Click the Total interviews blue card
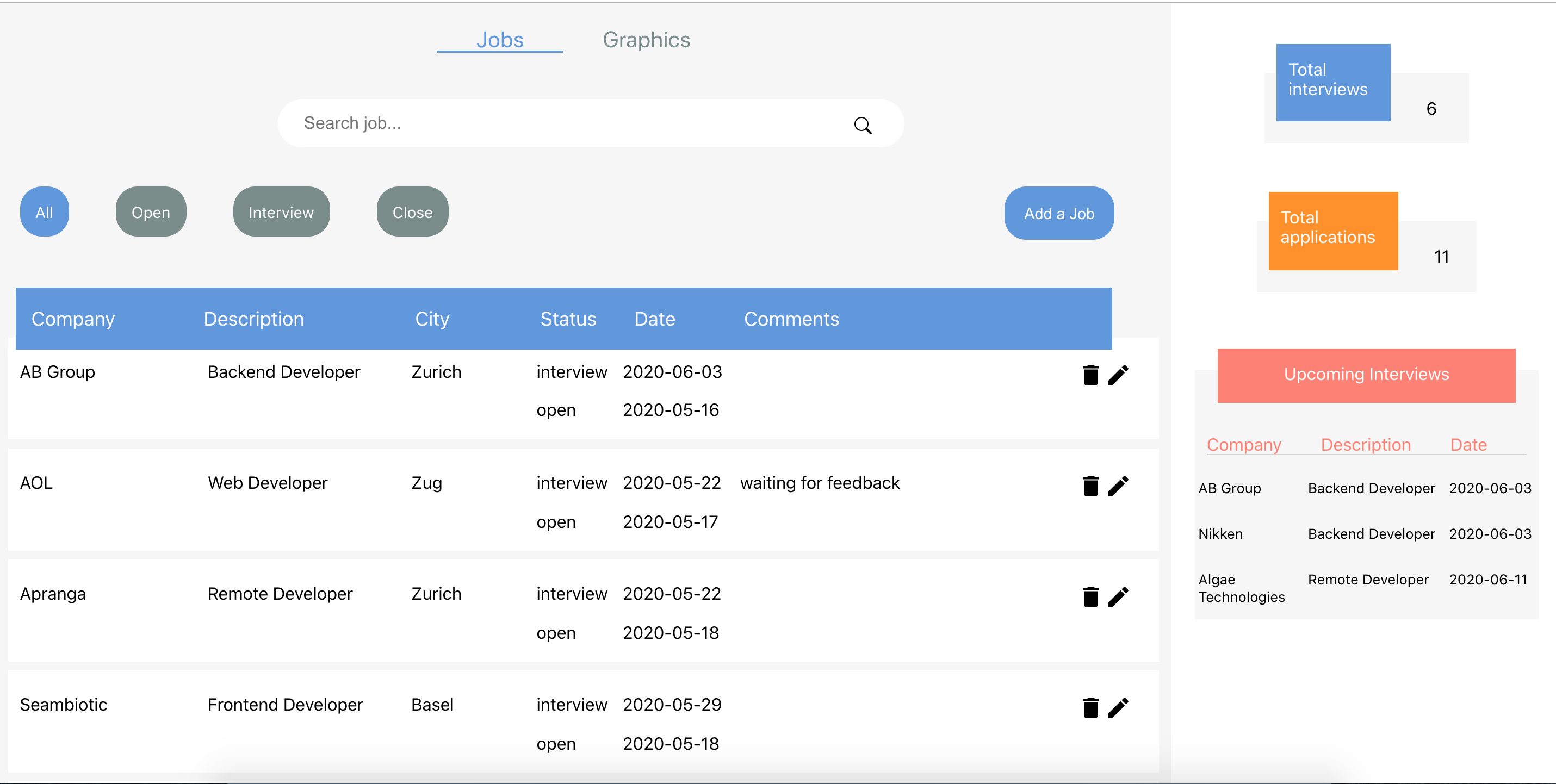 click(1332, 82)
